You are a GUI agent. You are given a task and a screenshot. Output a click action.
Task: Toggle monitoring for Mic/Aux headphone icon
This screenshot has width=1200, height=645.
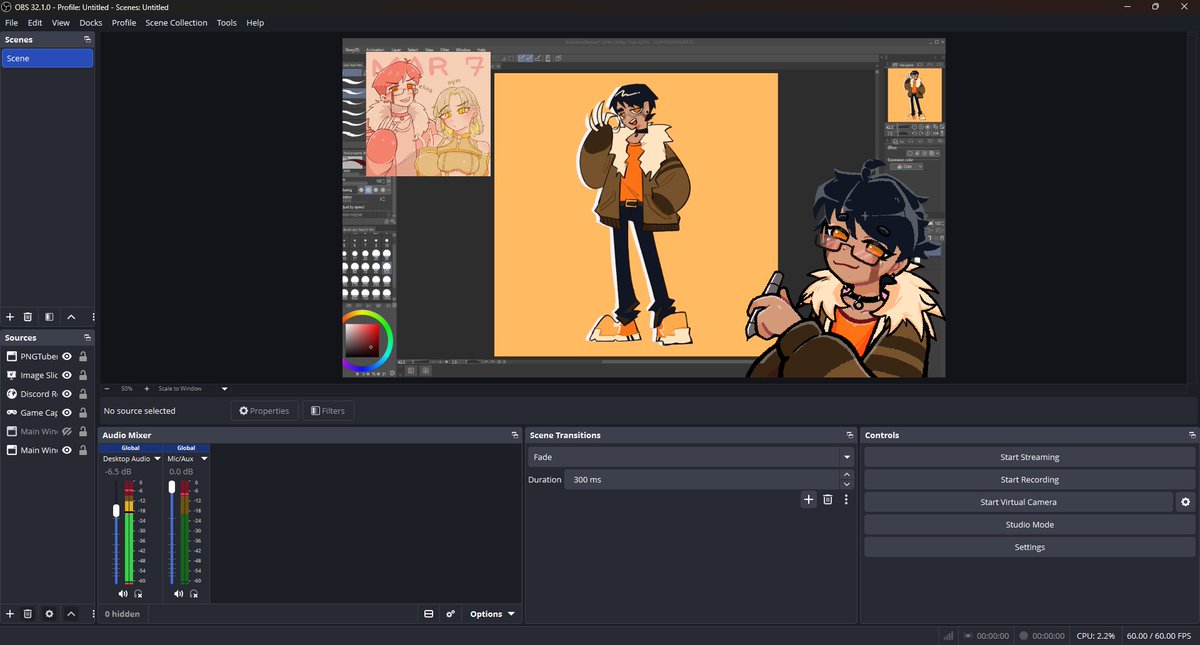194,594
